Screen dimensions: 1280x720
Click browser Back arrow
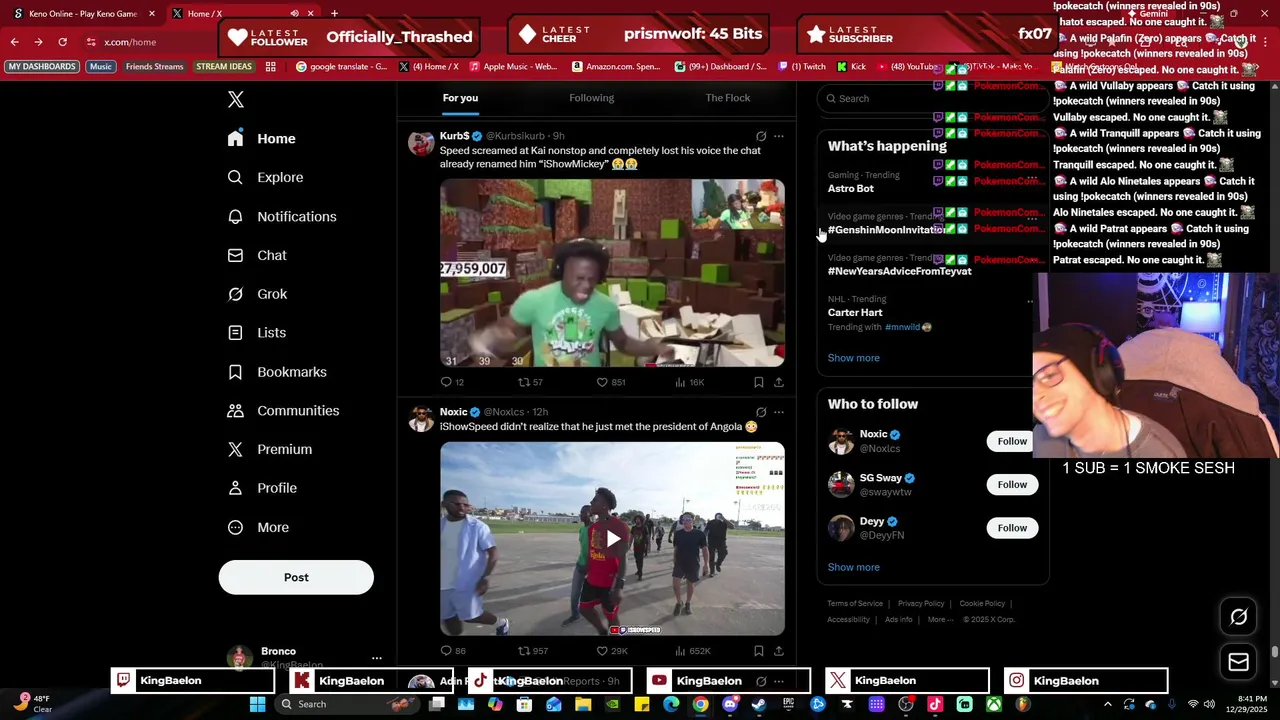pyautogui.click(x=15, y=42)
